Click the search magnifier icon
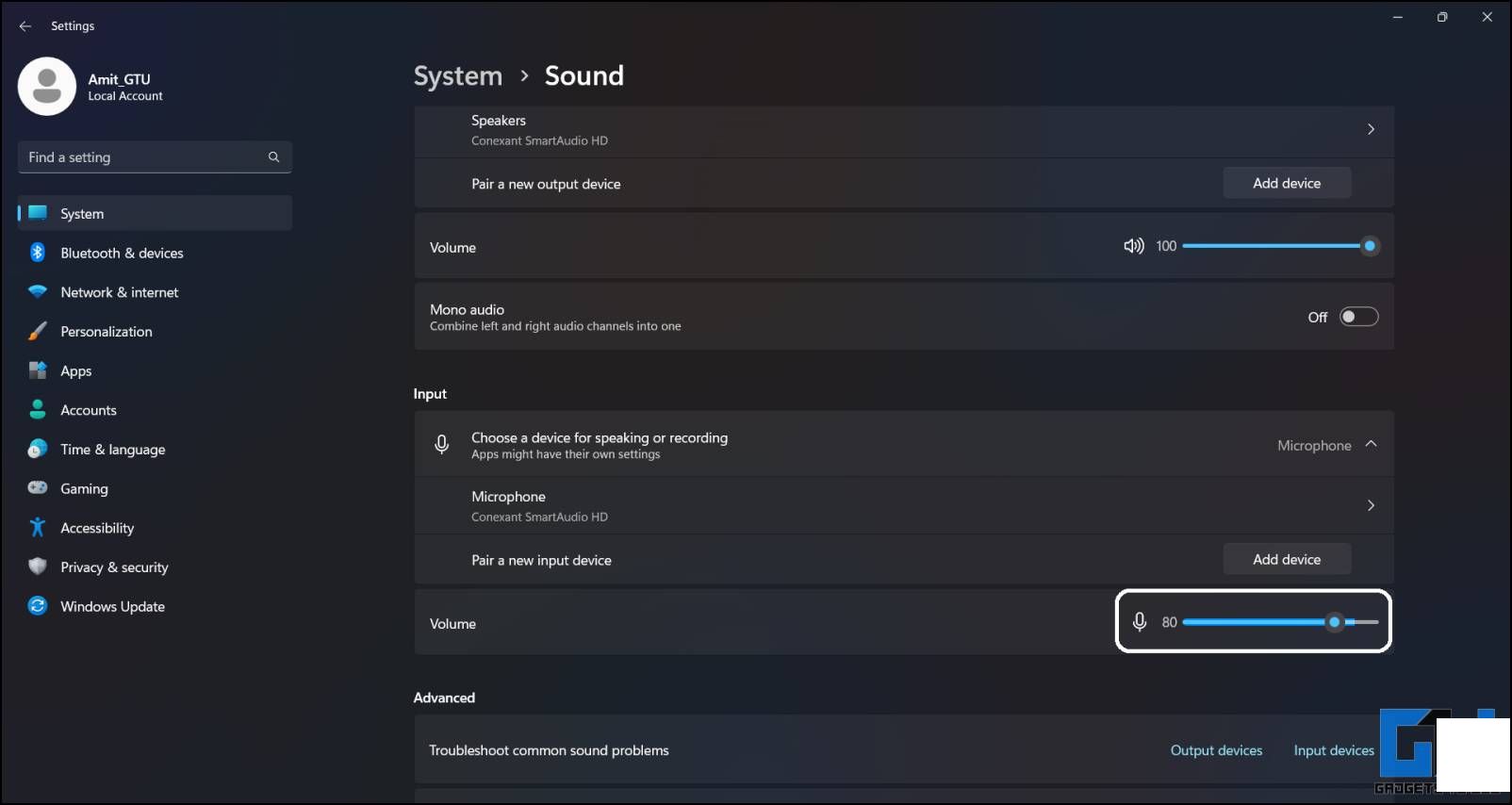1512x805 pixels. 273,157
